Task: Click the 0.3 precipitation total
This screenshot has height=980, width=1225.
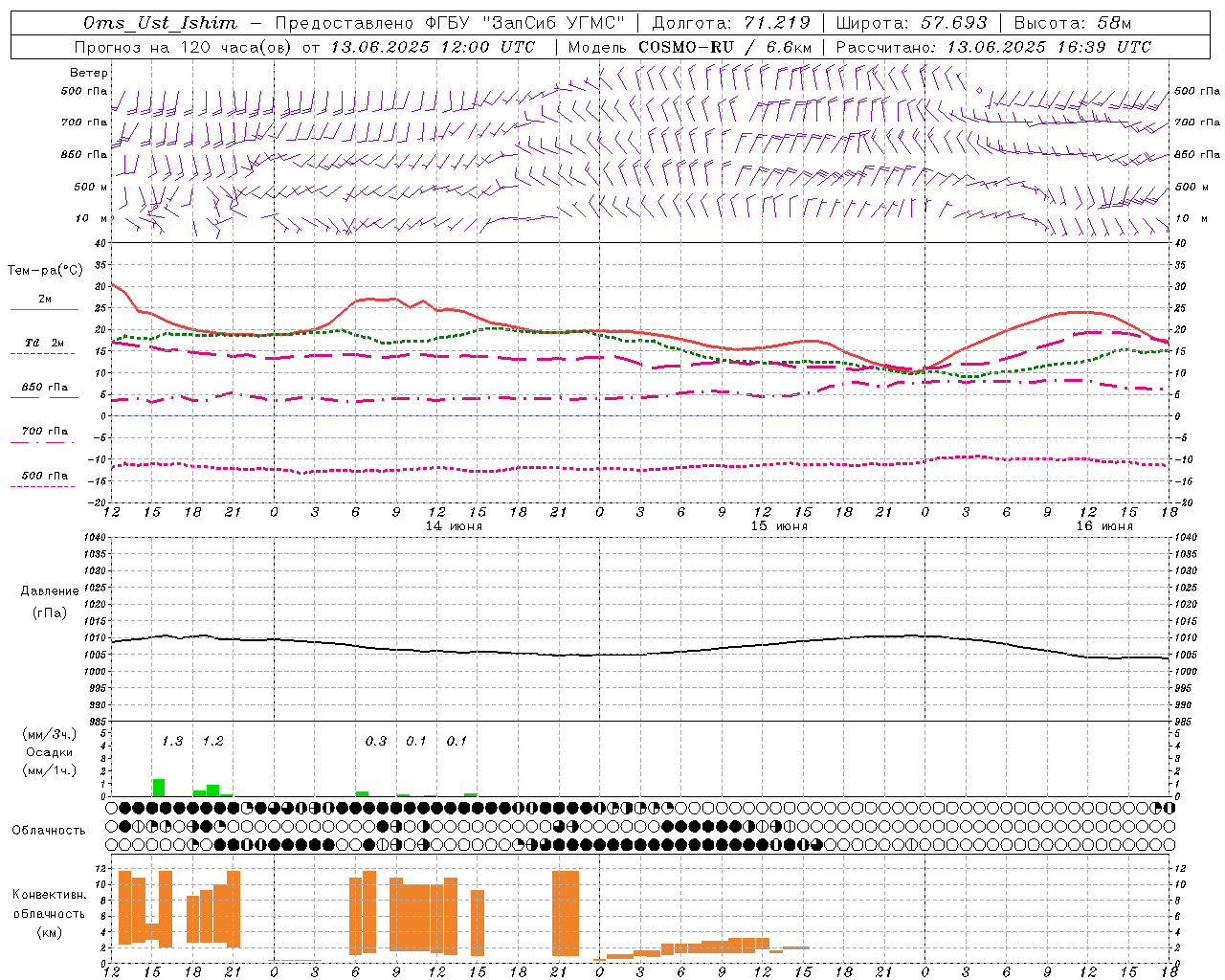Action: tap(376, 741)
